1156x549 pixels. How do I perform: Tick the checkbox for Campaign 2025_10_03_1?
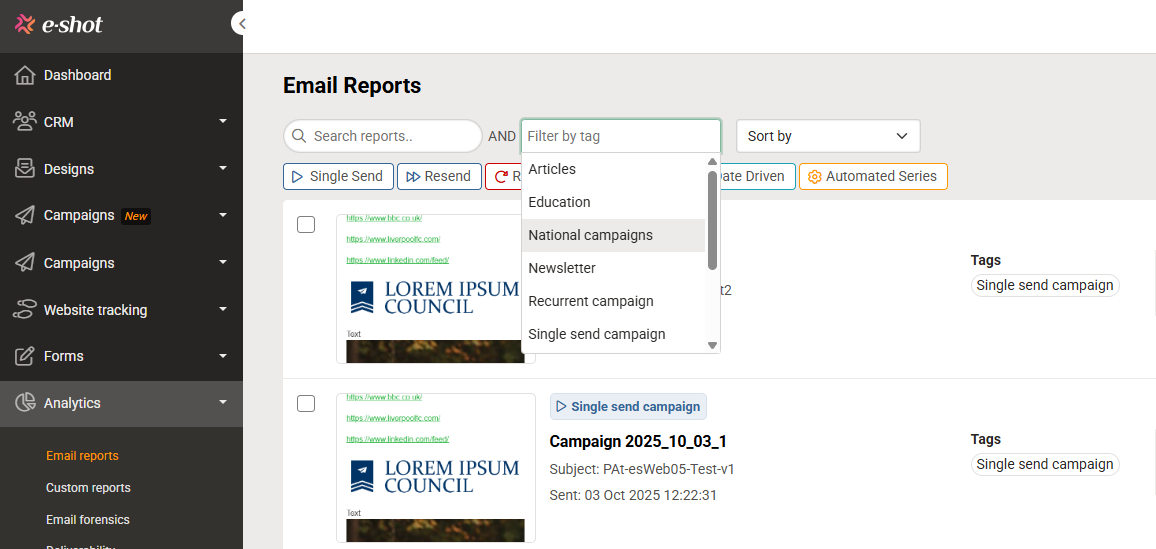pyautogui.click(x=306, y=403)
